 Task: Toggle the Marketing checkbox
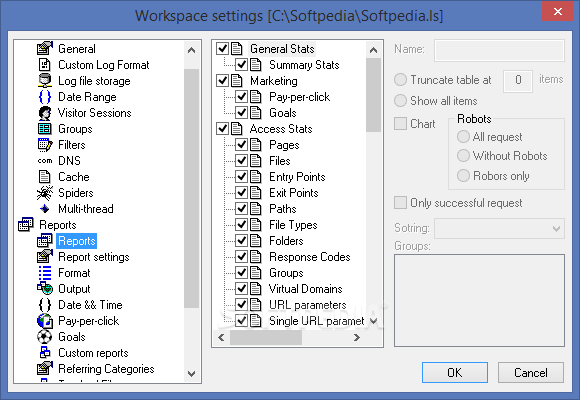tap(222, 81)
